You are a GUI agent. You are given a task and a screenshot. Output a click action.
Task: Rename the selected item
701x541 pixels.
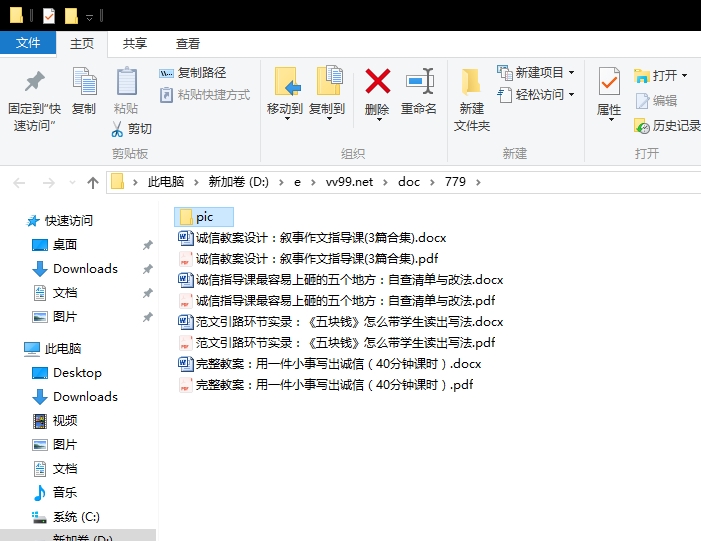pos(419,91)
